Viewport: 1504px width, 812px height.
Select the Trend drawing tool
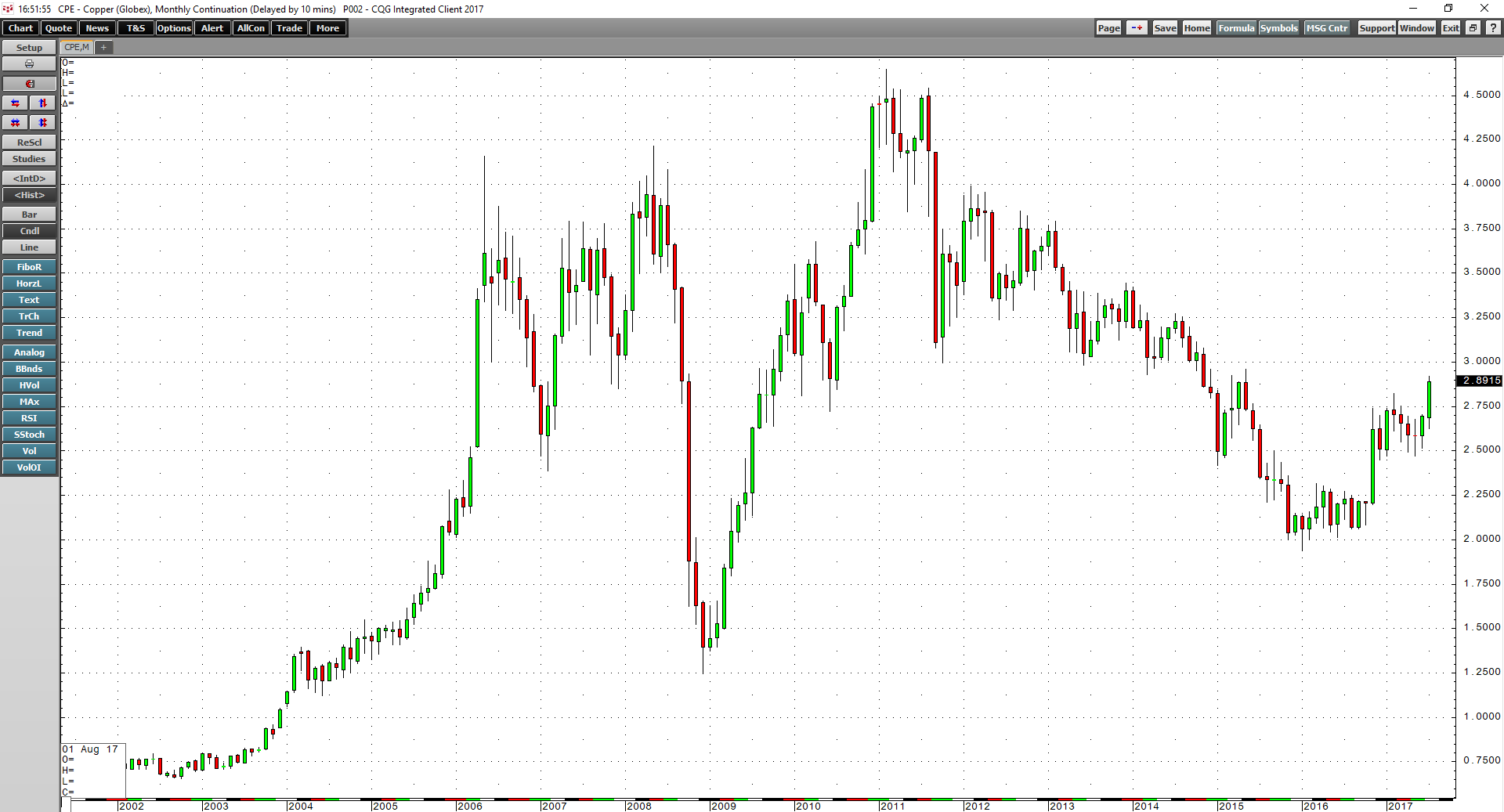click(28, 332)
